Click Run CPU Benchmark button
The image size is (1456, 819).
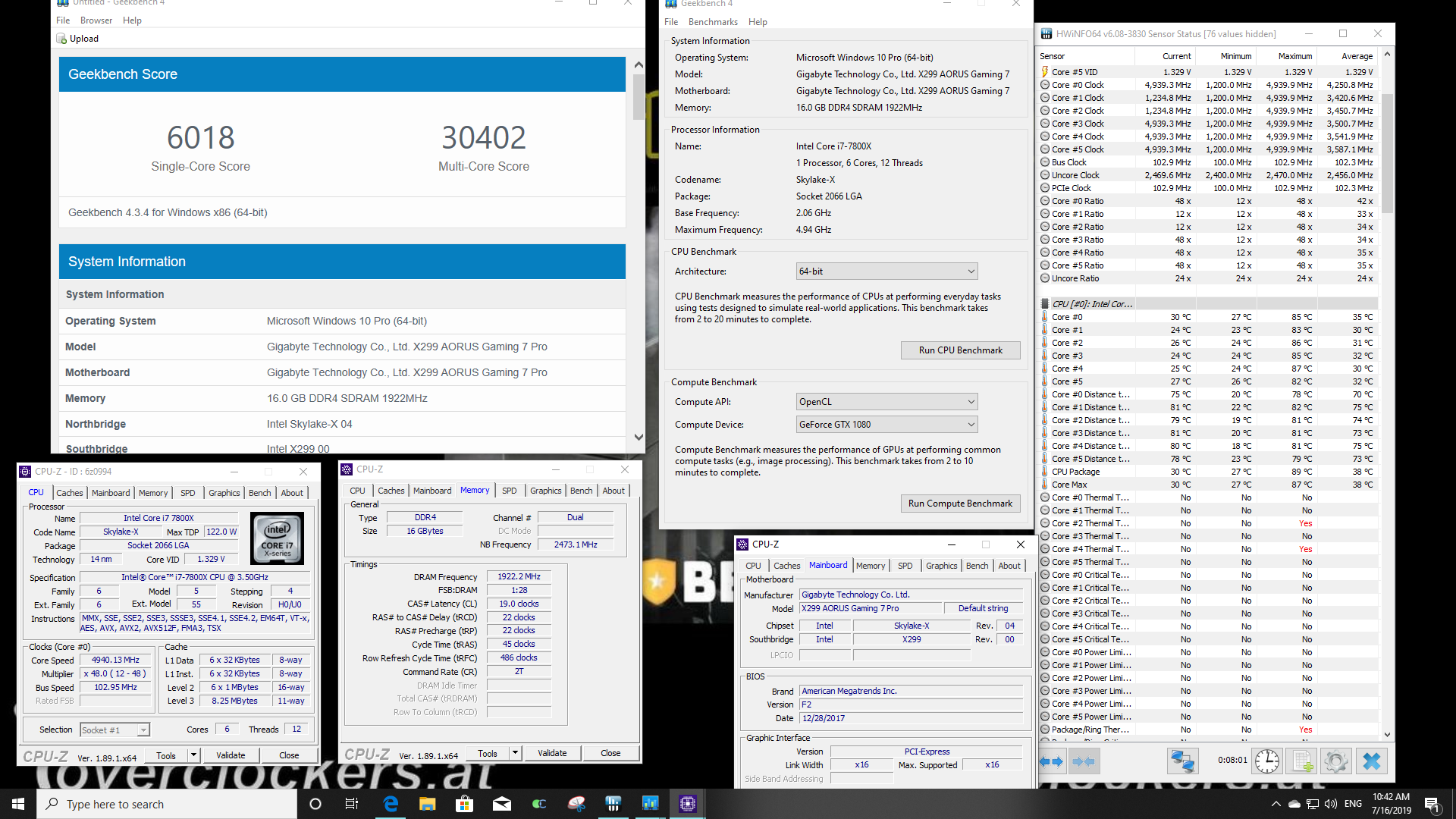click(x=960, y=350)
